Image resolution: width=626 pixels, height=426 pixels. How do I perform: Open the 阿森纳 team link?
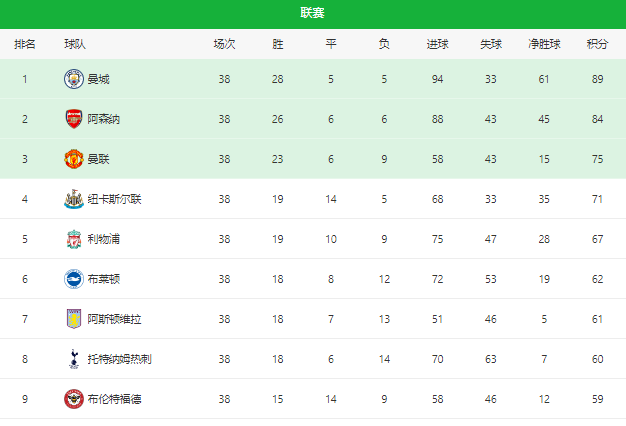[104, 119]
